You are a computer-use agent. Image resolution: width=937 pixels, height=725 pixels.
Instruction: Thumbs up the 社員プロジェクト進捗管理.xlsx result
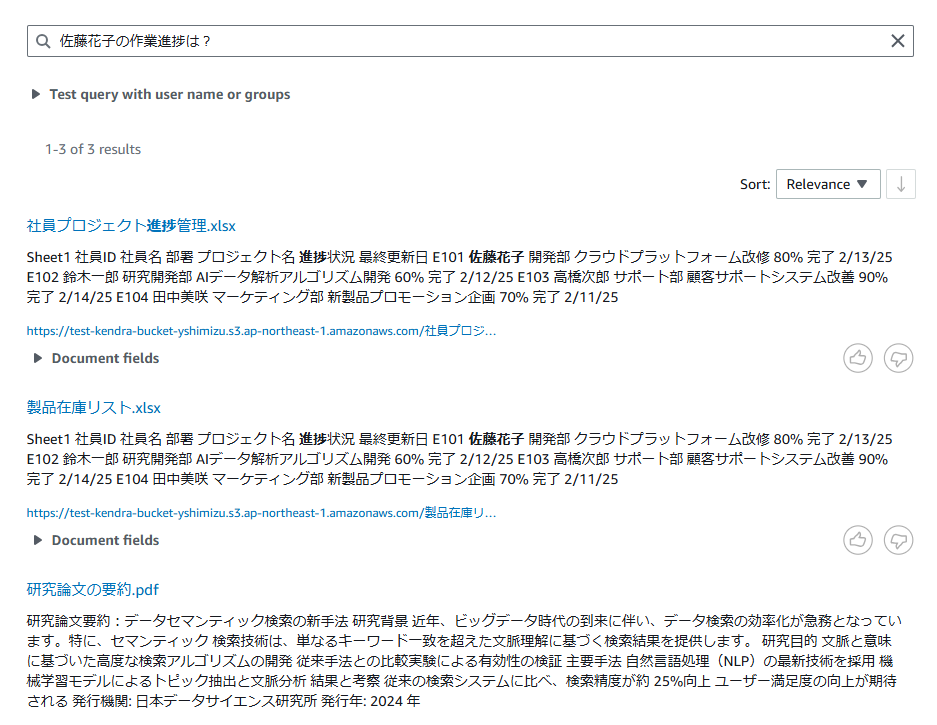[x=858, y=358]
